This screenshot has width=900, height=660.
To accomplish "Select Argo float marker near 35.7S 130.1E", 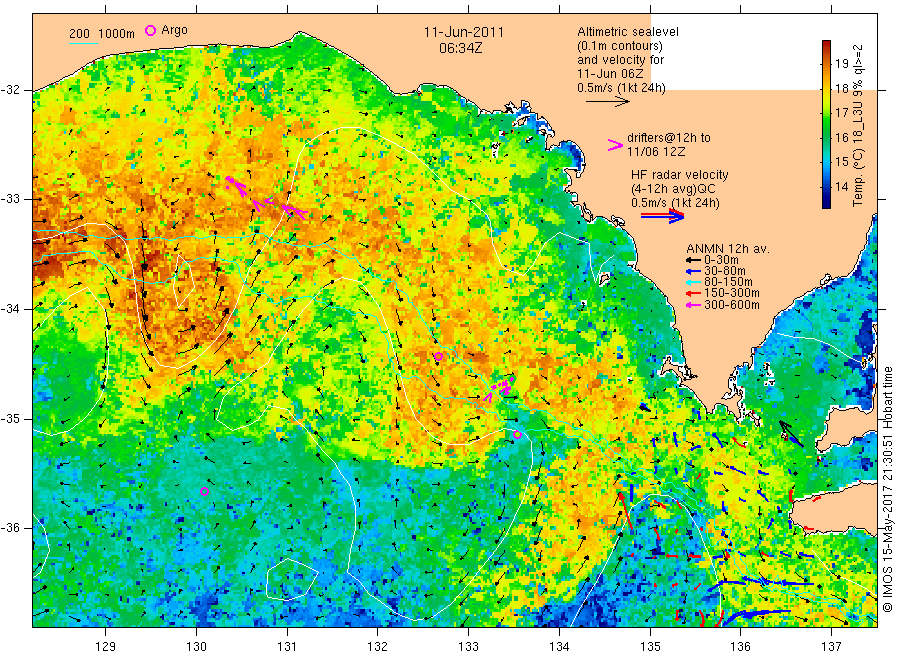I will (x=204, y=491).
